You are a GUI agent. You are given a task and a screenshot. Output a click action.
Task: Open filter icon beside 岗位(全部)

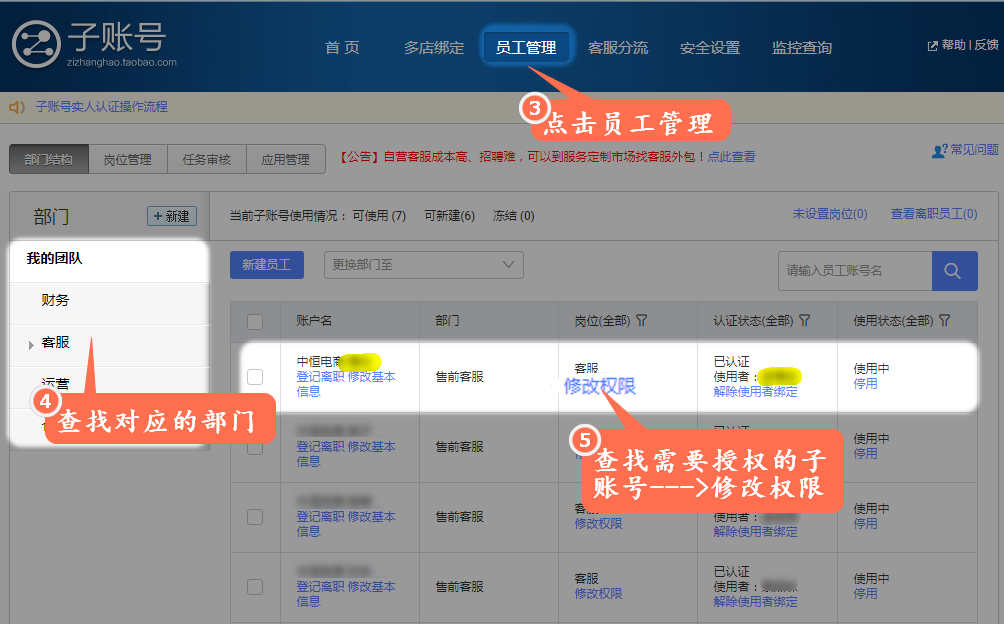pyautogui.click(x=641, y=321)
